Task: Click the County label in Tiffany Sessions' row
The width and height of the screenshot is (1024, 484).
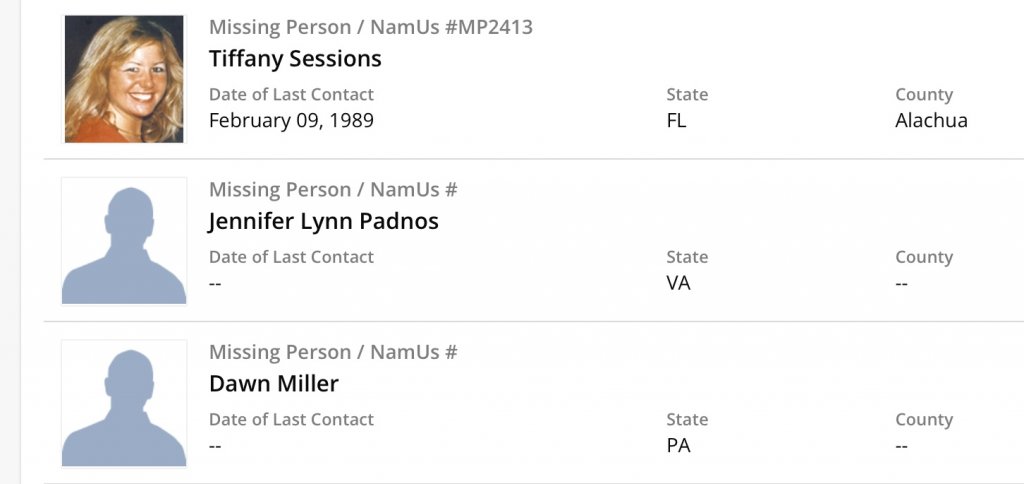Action: [x=924, y=95]
